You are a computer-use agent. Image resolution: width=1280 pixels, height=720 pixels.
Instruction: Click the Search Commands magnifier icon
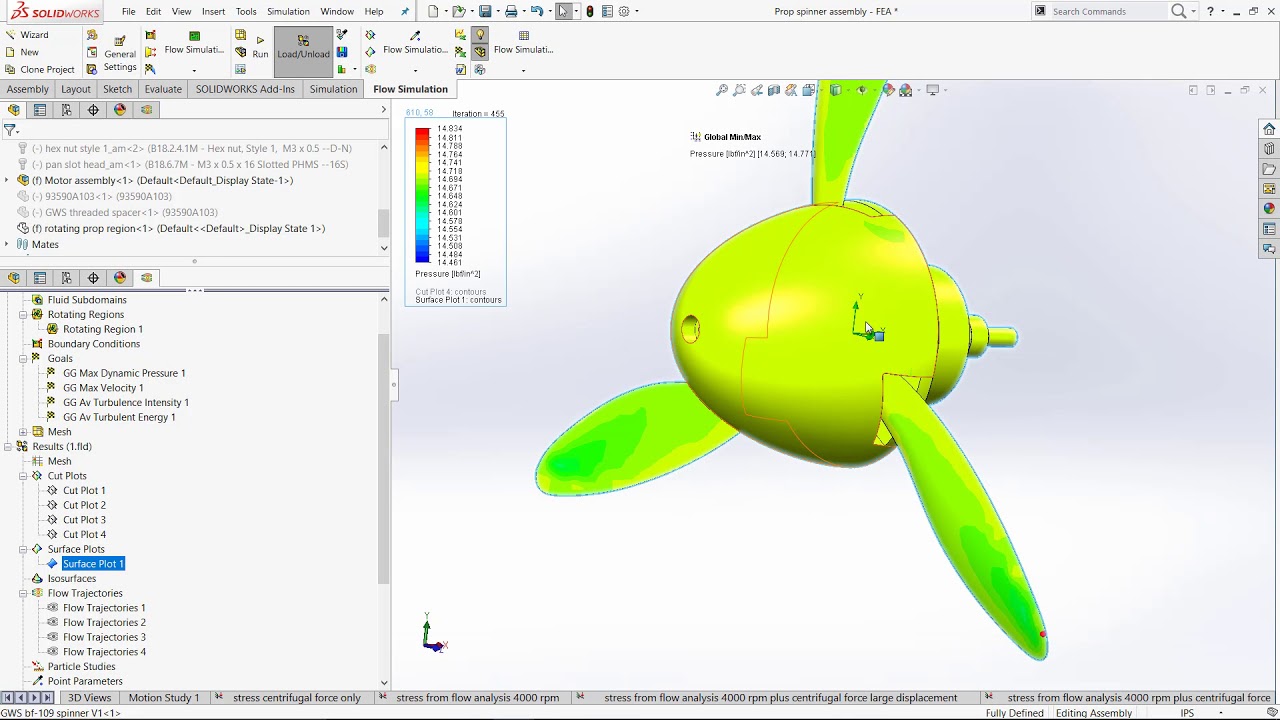tap(1179, 11)
